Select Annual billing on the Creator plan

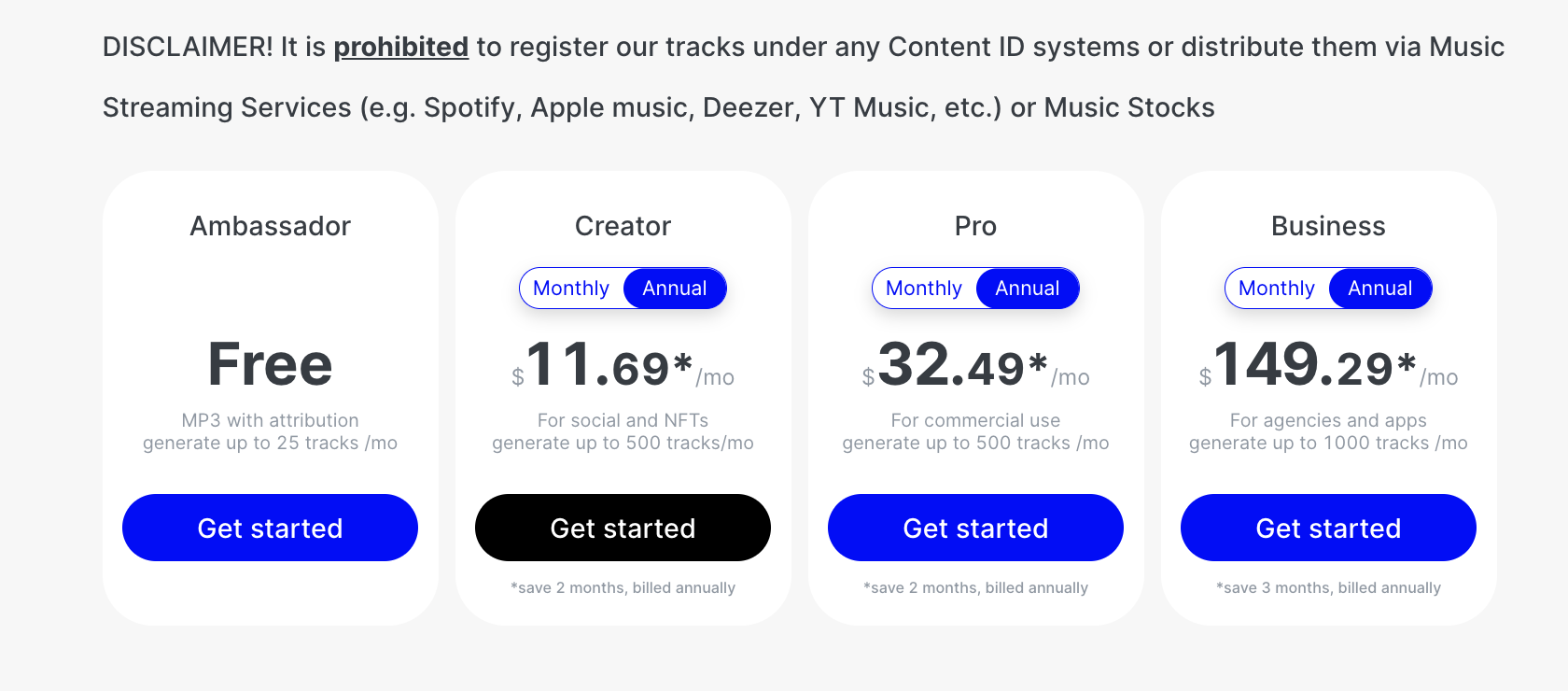tap(675, 288)
